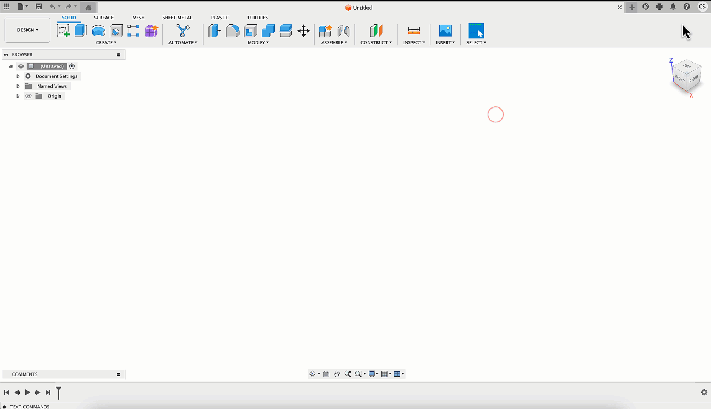711x409 pixels.
Task: Toggle visibility of the root component
Action: [x=21, y=66]
